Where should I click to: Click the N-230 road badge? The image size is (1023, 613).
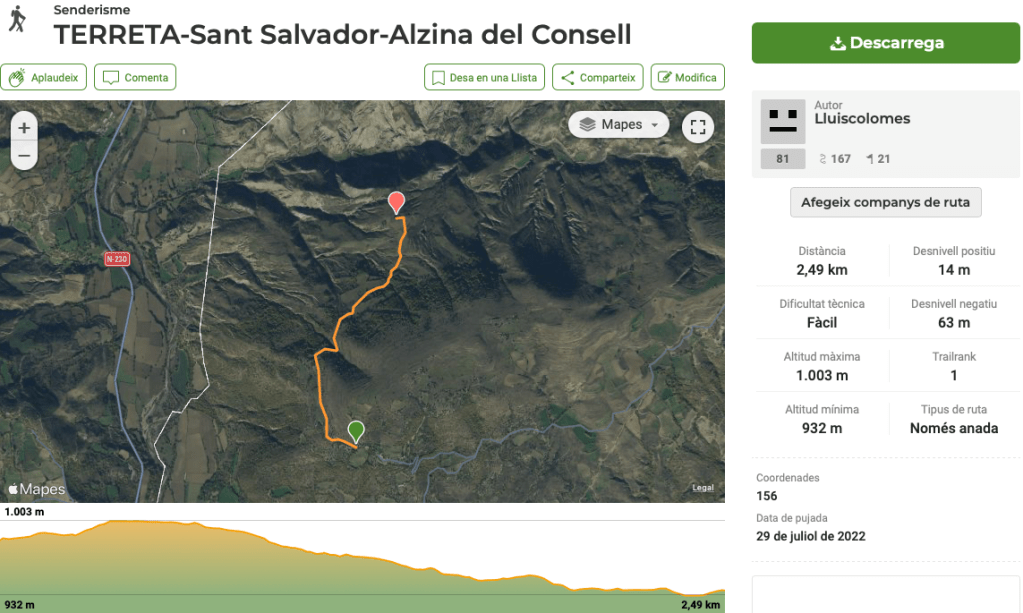tap(117, 259)
